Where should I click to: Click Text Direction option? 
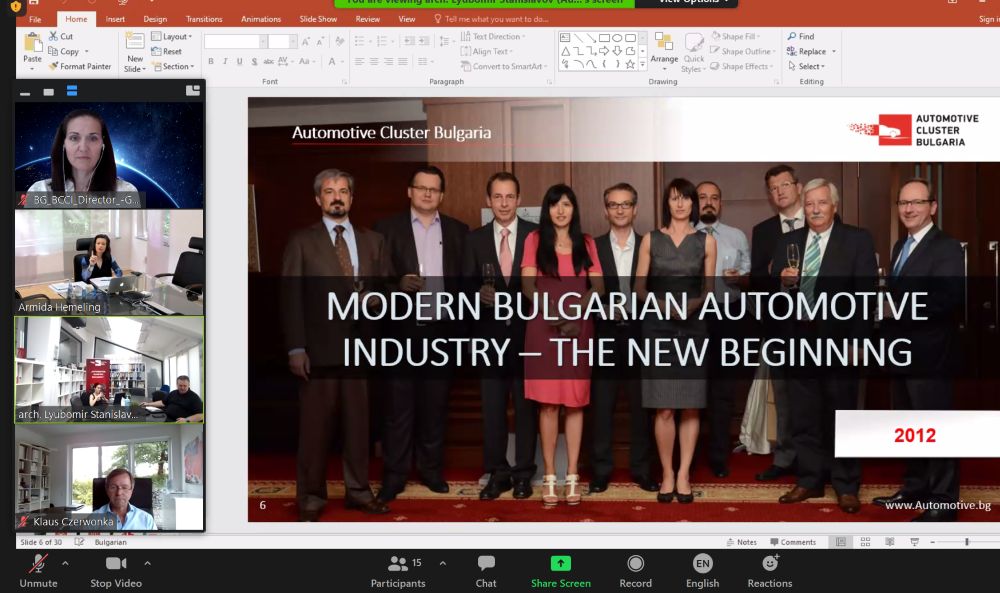(494, 36)
